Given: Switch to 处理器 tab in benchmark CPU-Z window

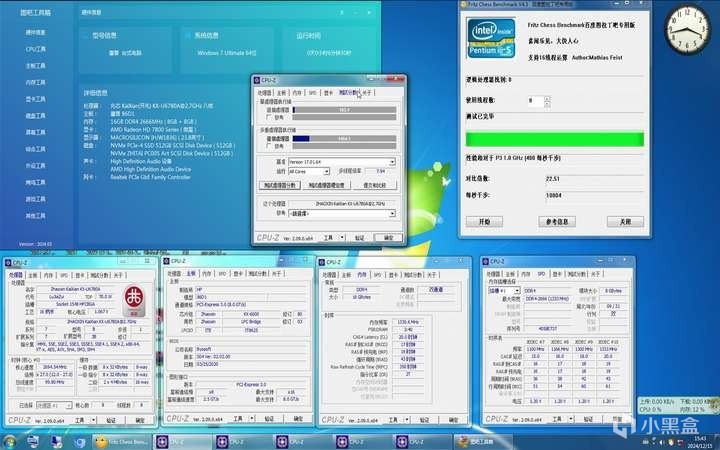Looking at the screenshot, I should pyautogui.click(x=264, y=93).
